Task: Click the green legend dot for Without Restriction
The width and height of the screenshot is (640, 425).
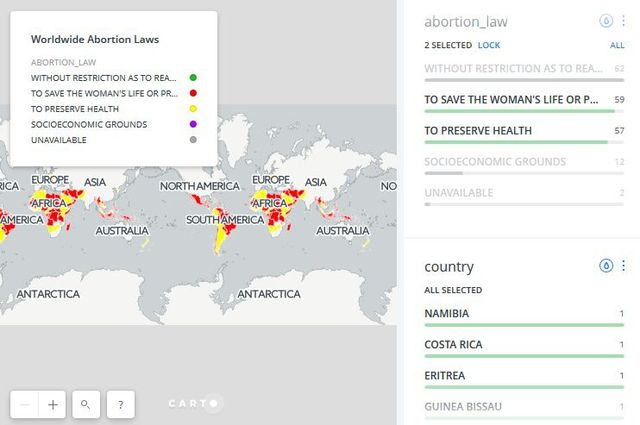Action: coord(192,77)
